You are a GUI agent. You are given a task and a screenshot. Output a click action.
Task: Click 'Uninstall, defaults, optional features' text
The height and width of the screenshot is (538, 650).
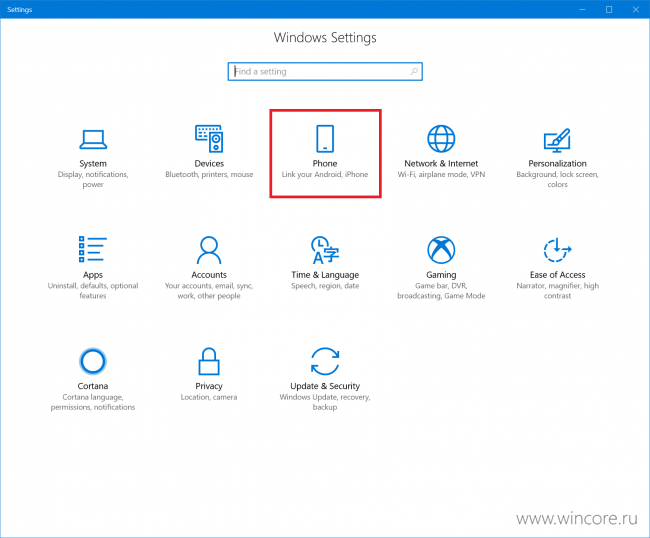pyautogui.click(x=93, y=291)
